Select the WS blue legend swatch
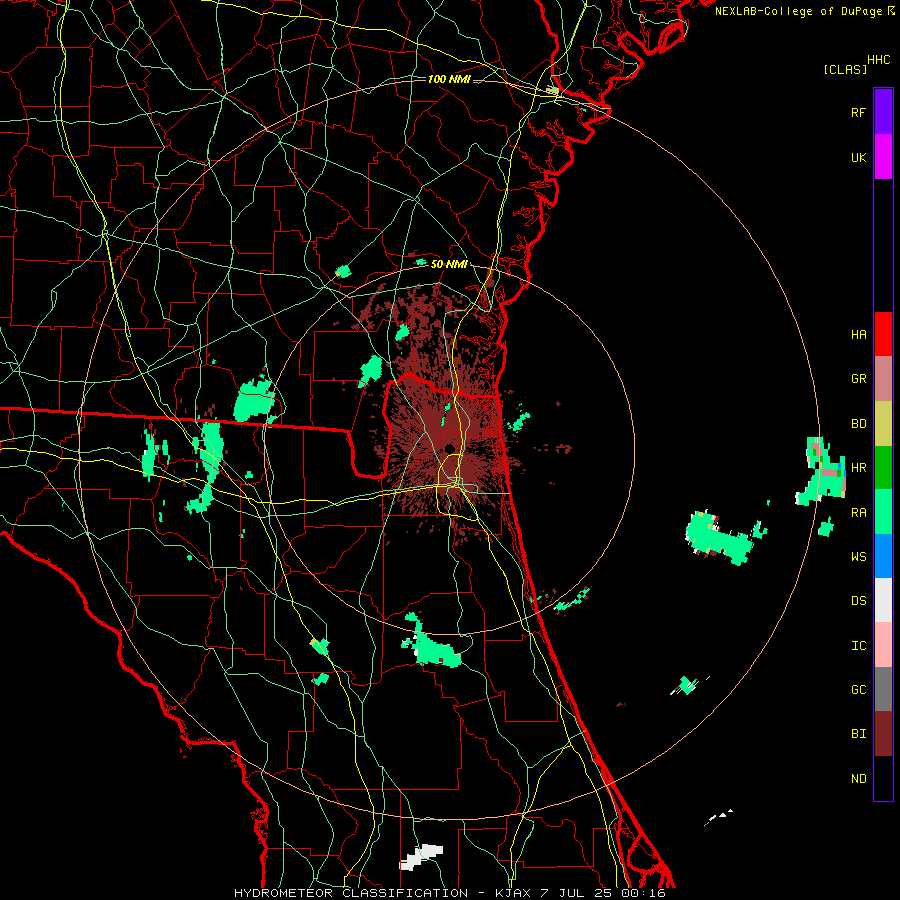 [883, 556]
